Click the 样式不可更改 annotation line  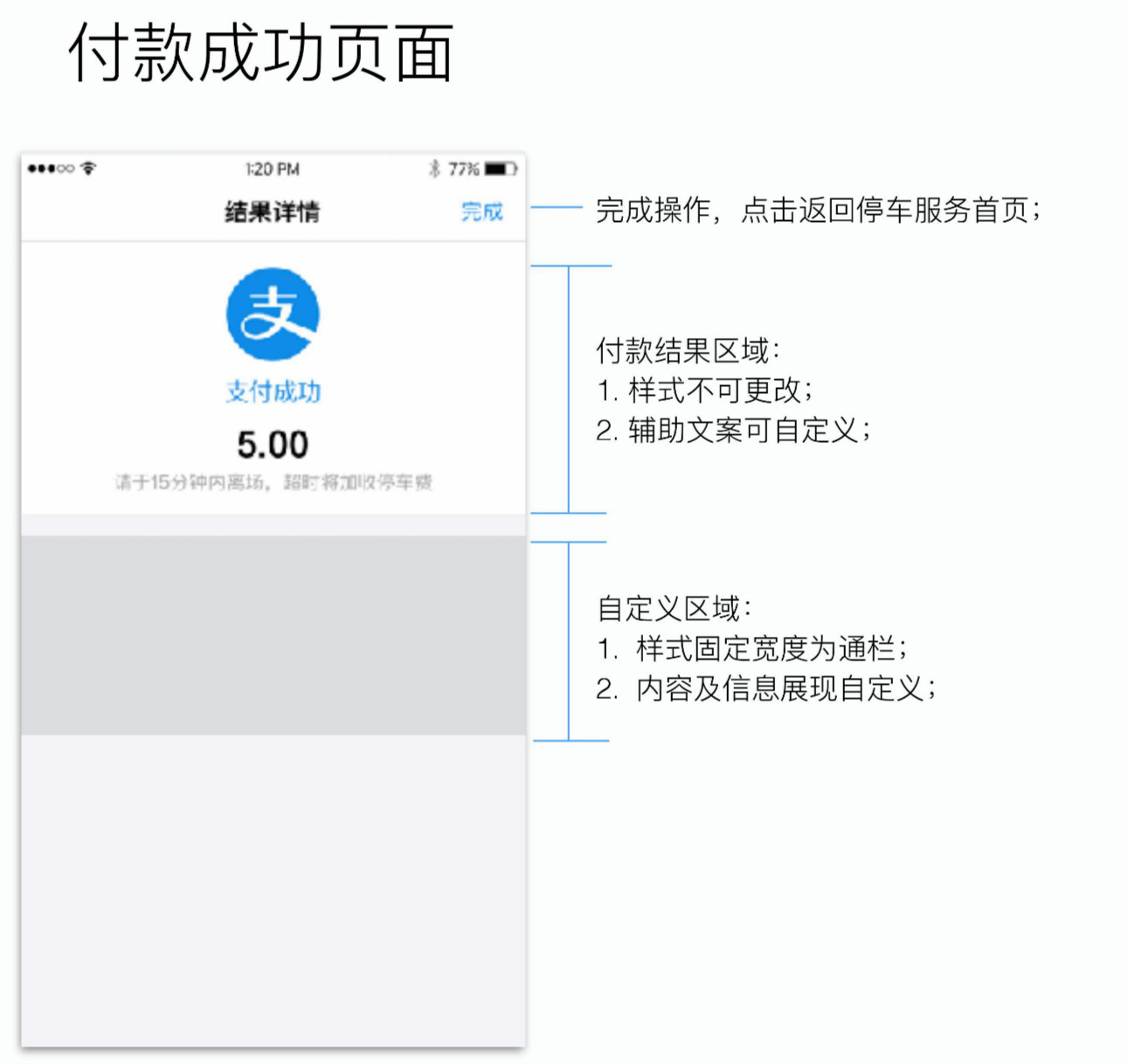tap(705, 390)
